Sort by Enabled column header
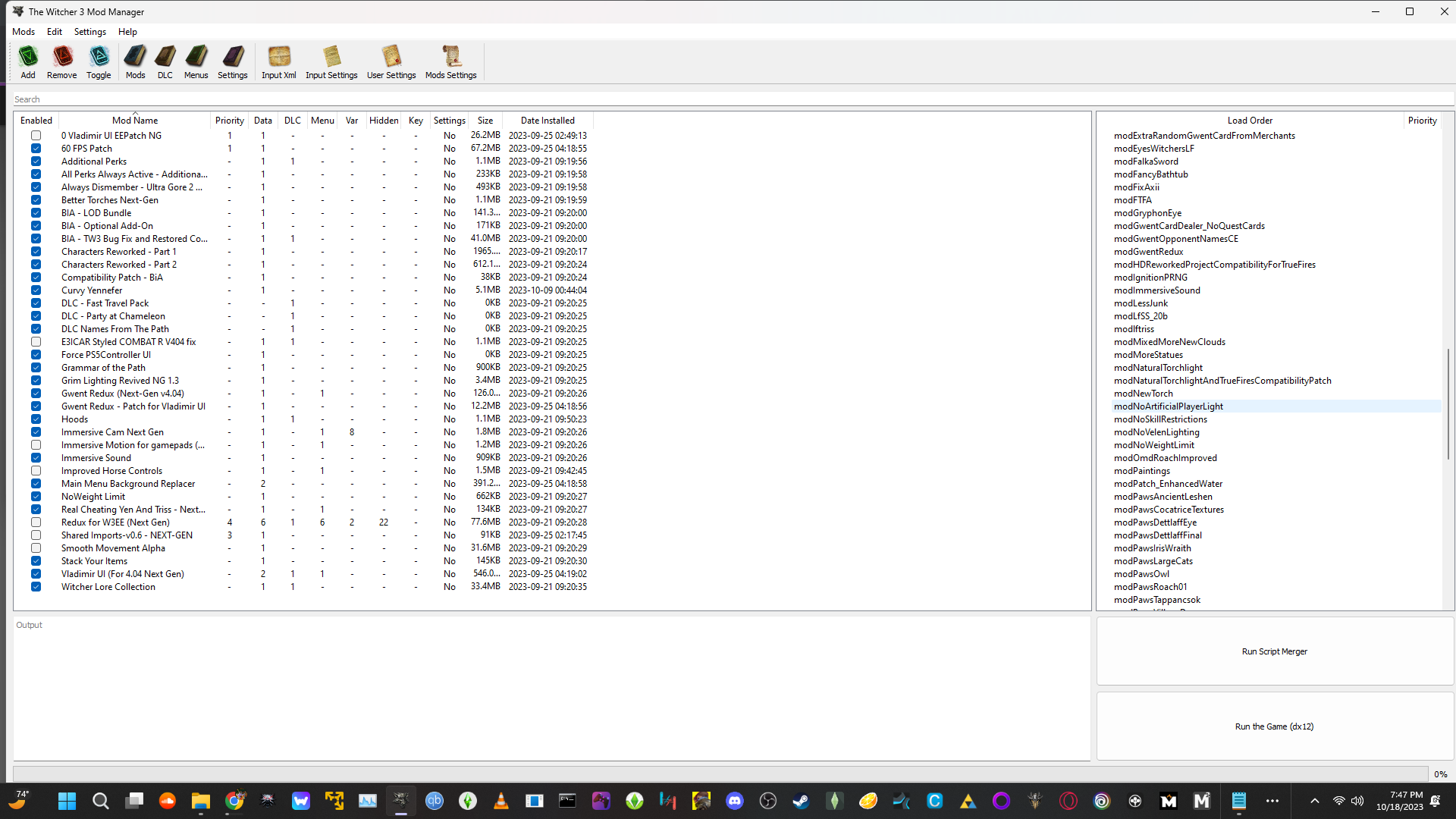1456x819 pixels. point(36,121)
